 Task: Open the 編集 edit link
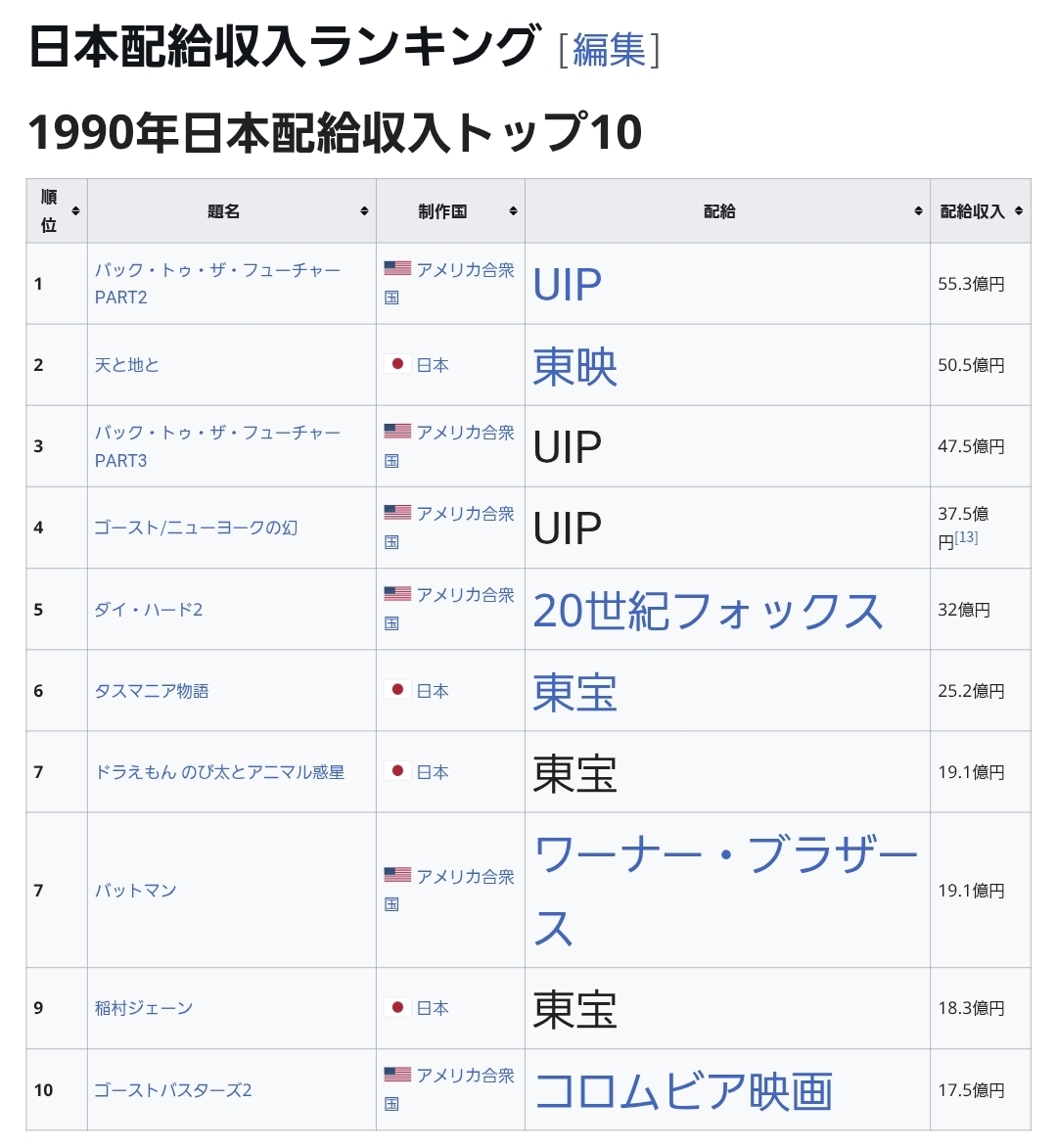coord(609,49)
